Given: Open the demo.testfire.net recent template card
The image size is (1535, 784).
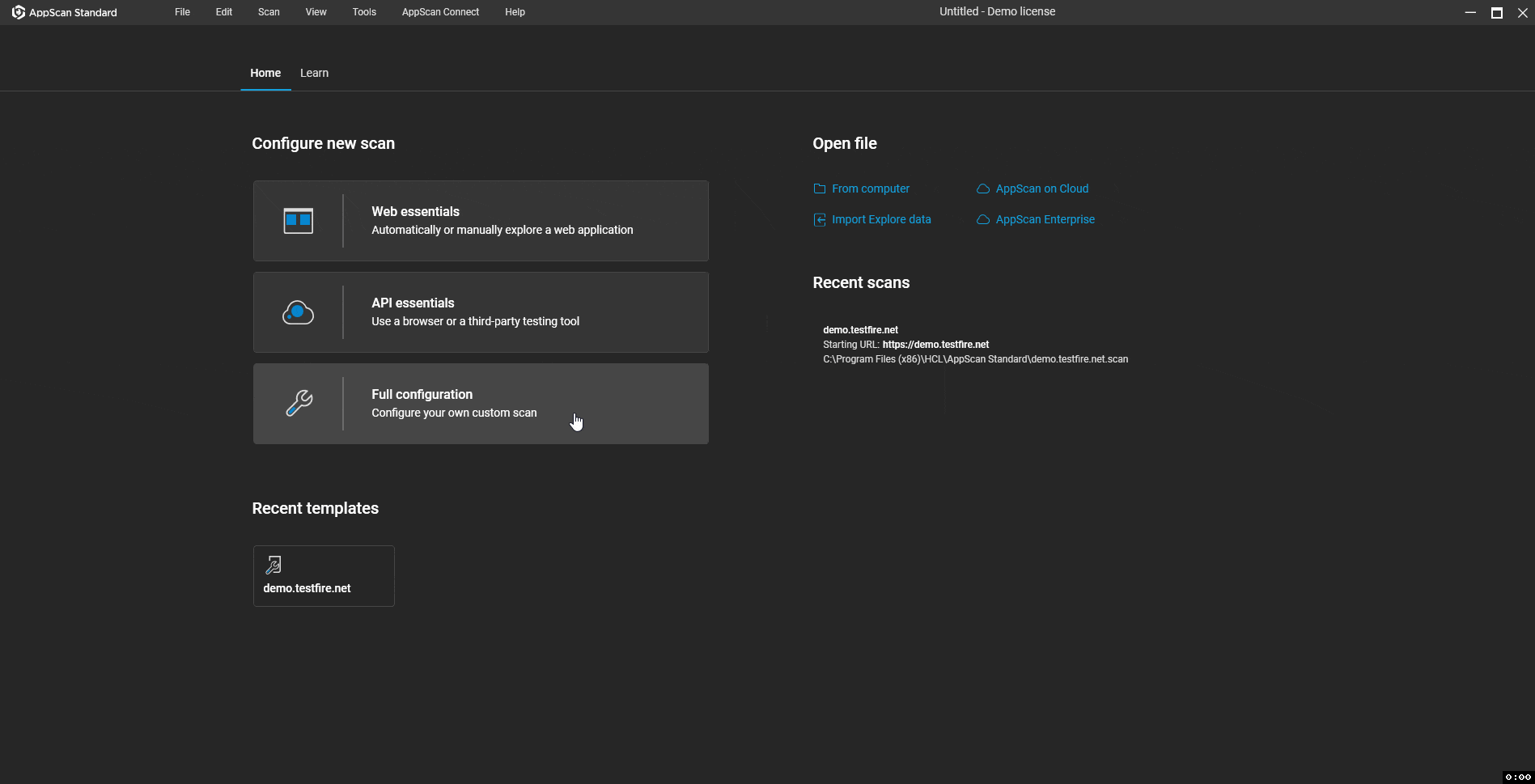Looking at the screenshot, I should point(324,576).
